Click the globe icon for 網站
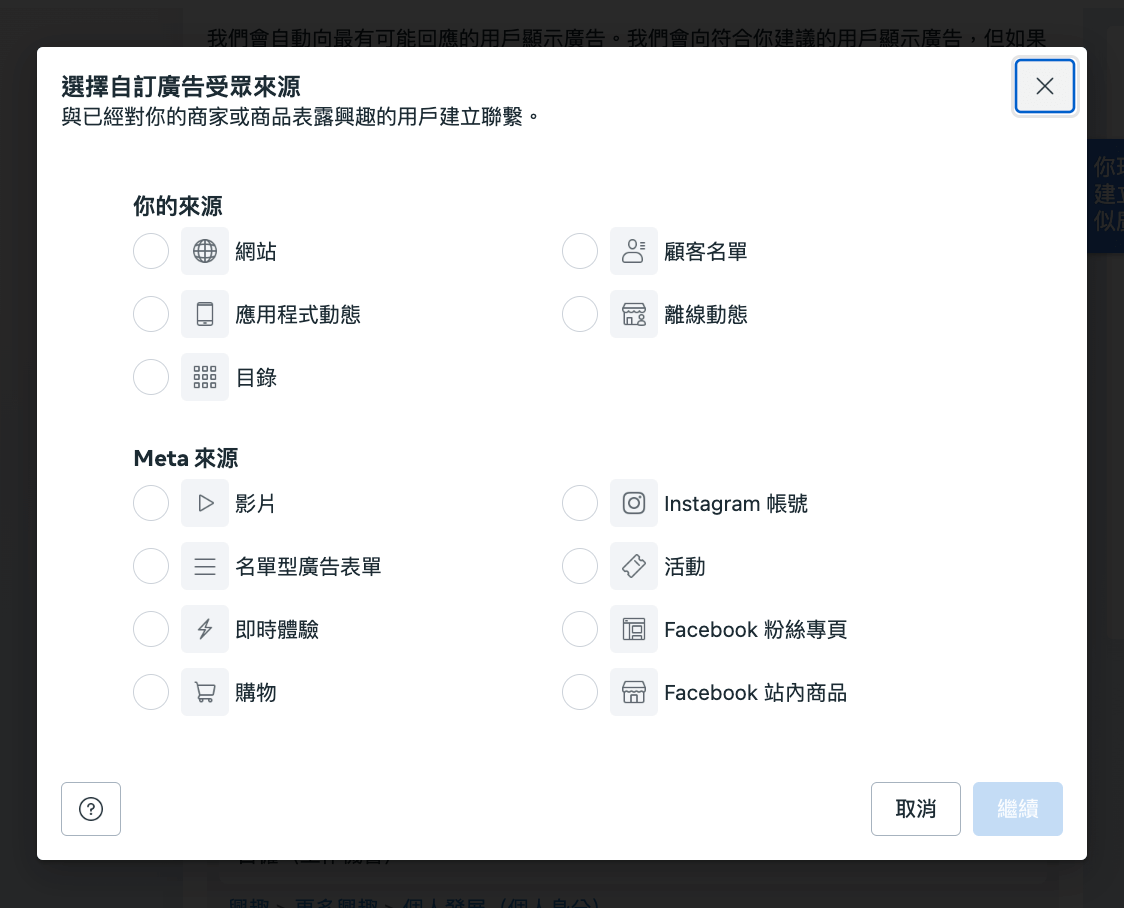The width and height of the screenshot is (1124, 908). [205, 251]
